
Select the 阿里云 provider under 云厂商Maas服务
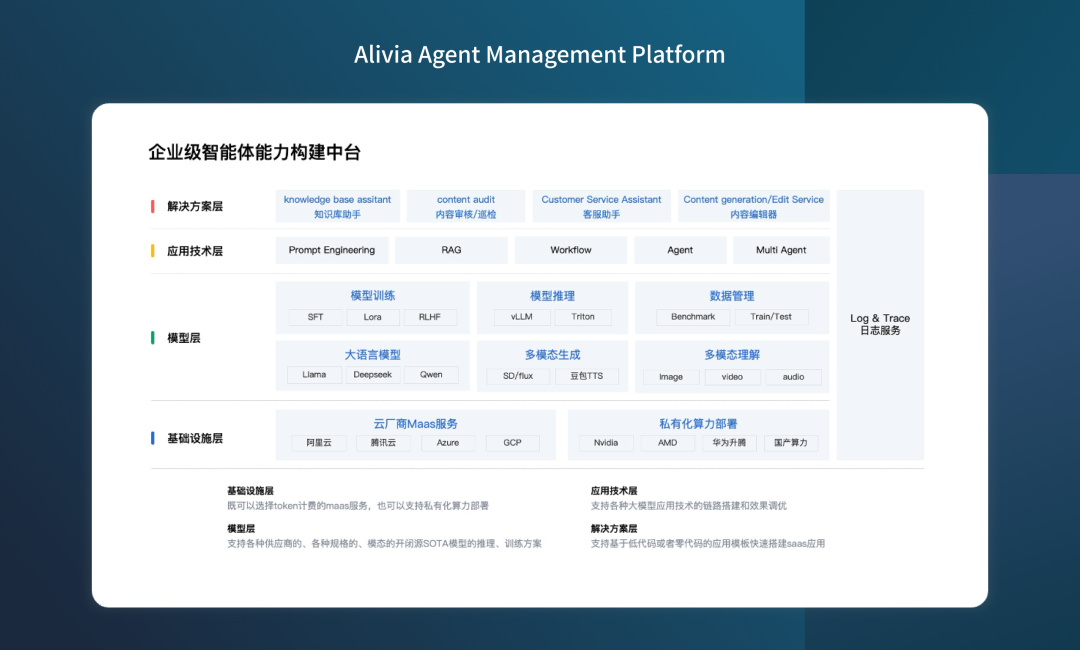319,442
